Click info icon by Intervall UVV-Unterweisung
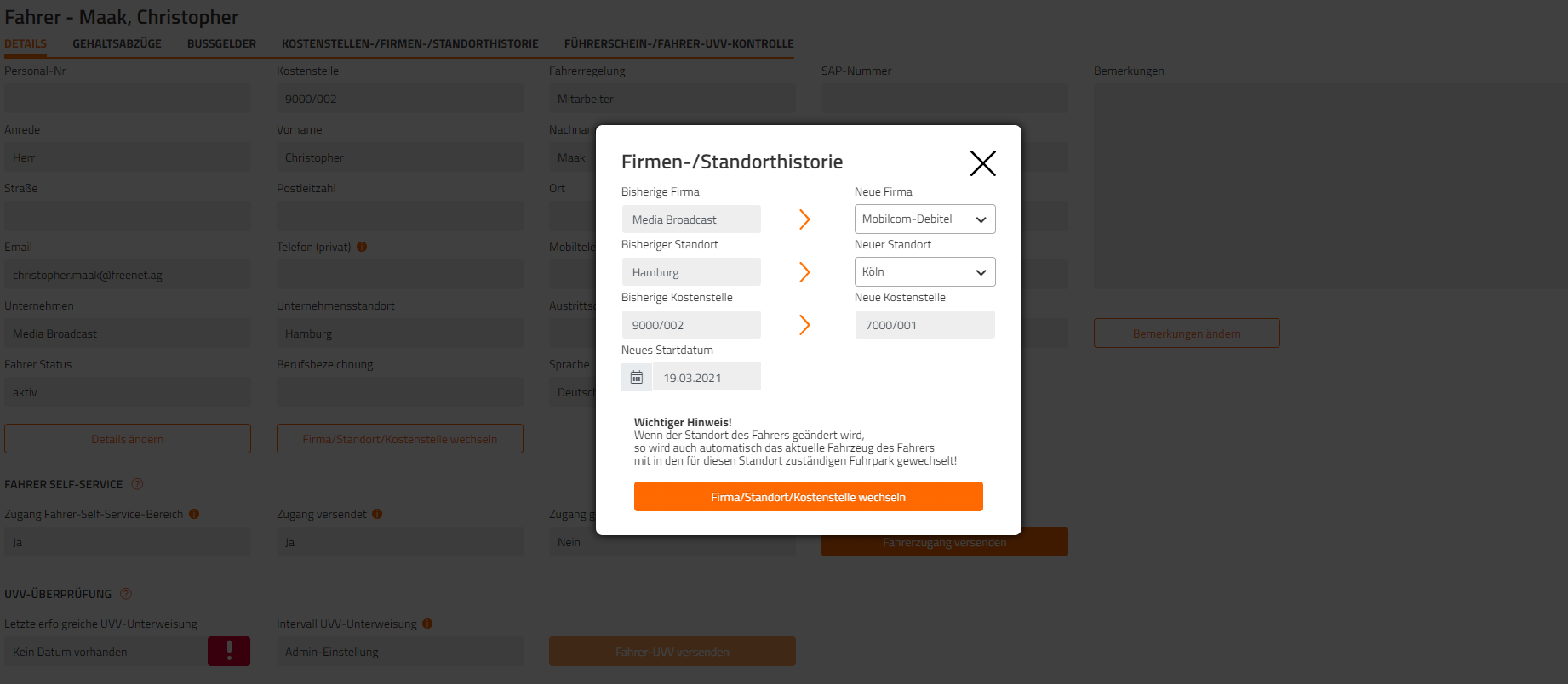Image resolution: width=1568 pixels, height=684 pixels. [427, 624]
